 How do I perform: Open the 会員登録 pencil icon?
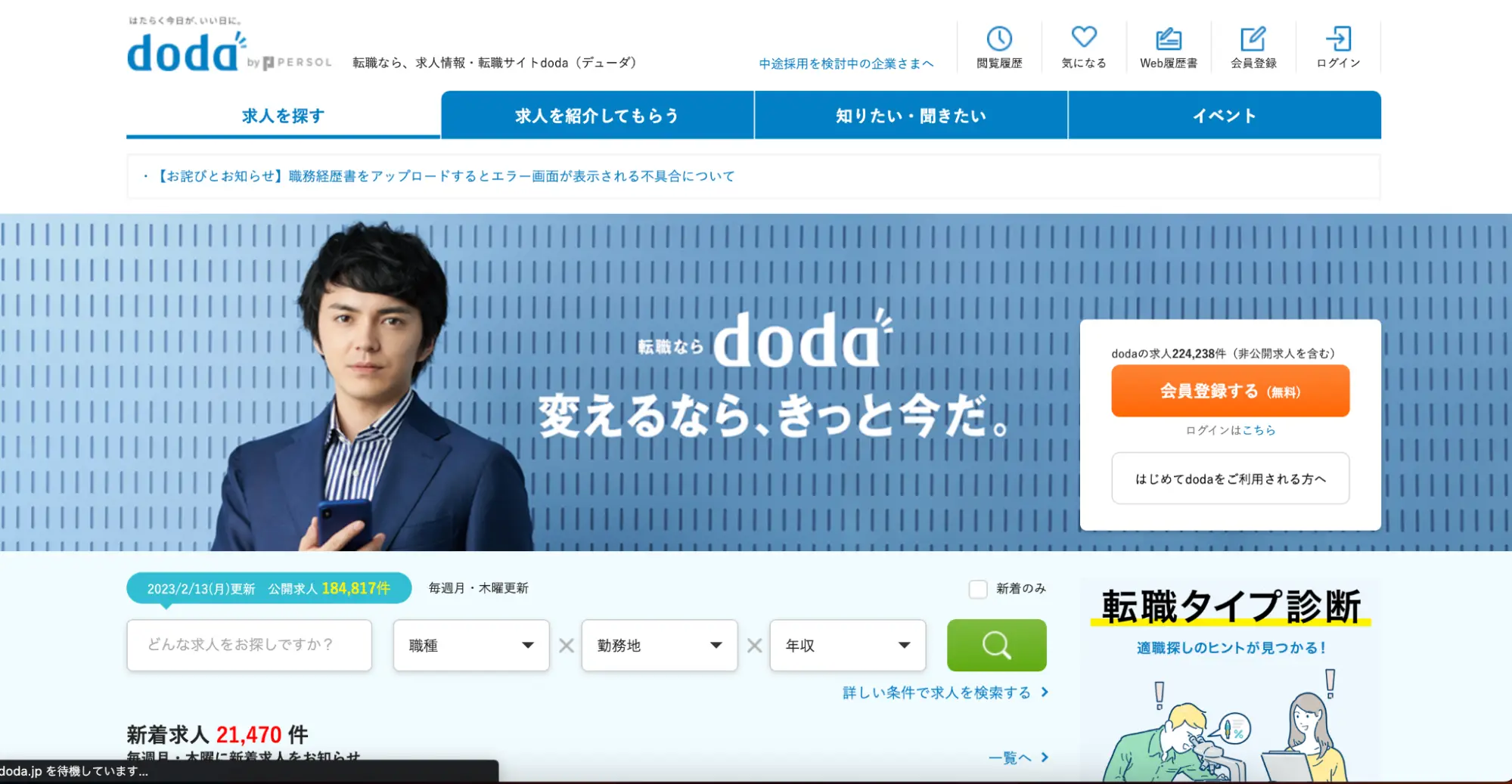pos(1253,39)
